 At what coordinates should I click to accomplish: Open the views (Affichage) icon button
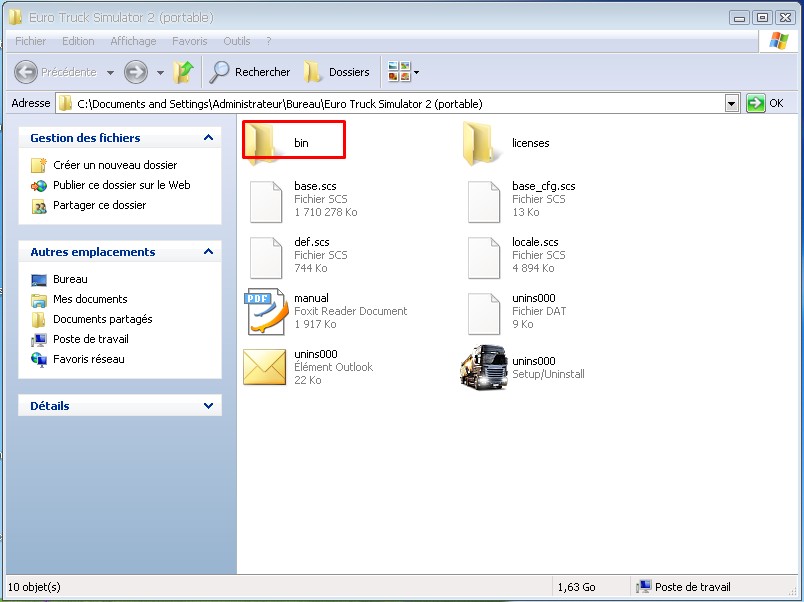click(x=399, y=72)
